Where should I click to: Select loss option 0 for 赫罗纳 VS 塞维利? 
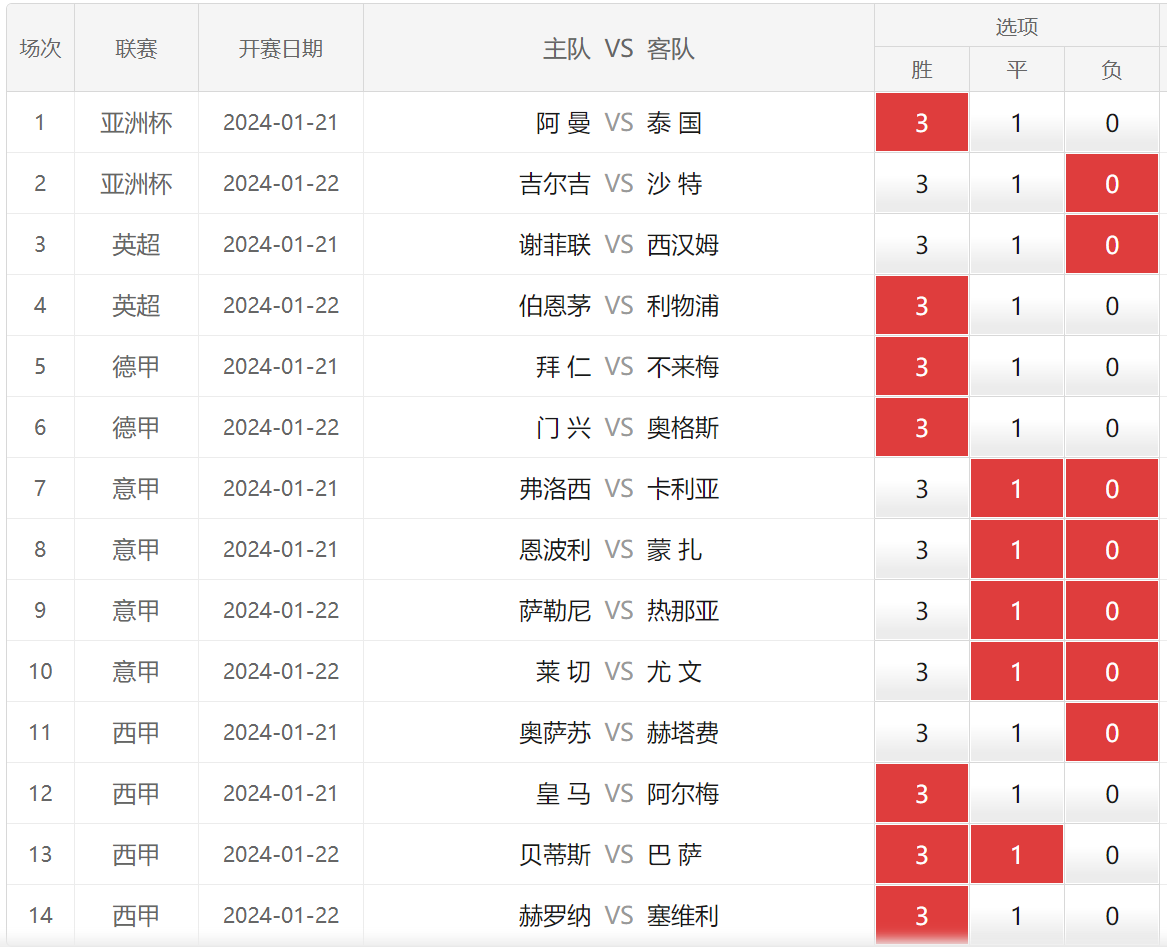(1112, 915)
